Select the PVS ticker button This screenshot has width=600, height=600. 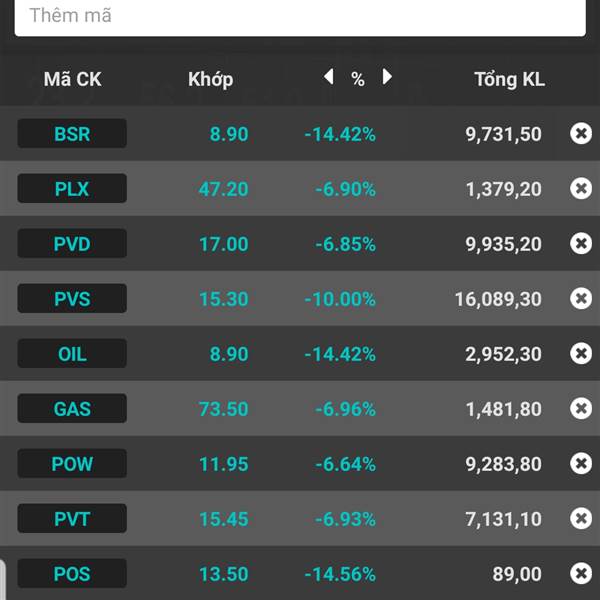72,298
